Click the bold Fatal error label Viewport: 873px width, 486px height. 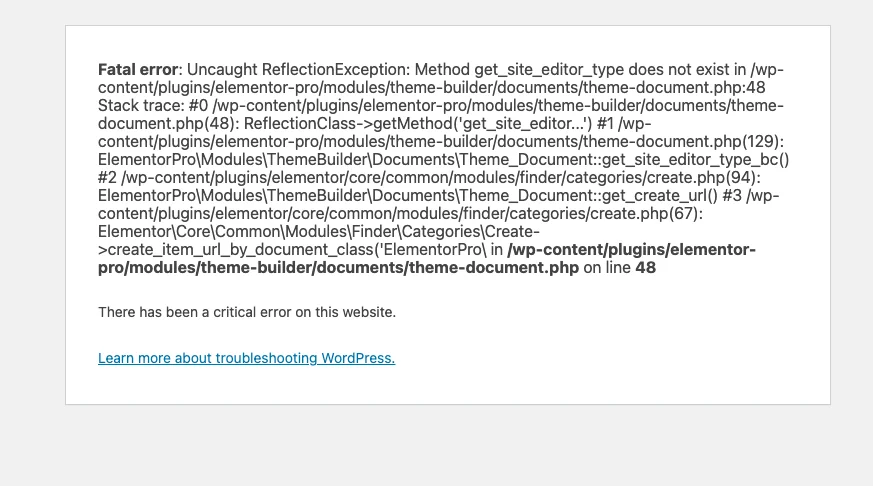[138, 70]
